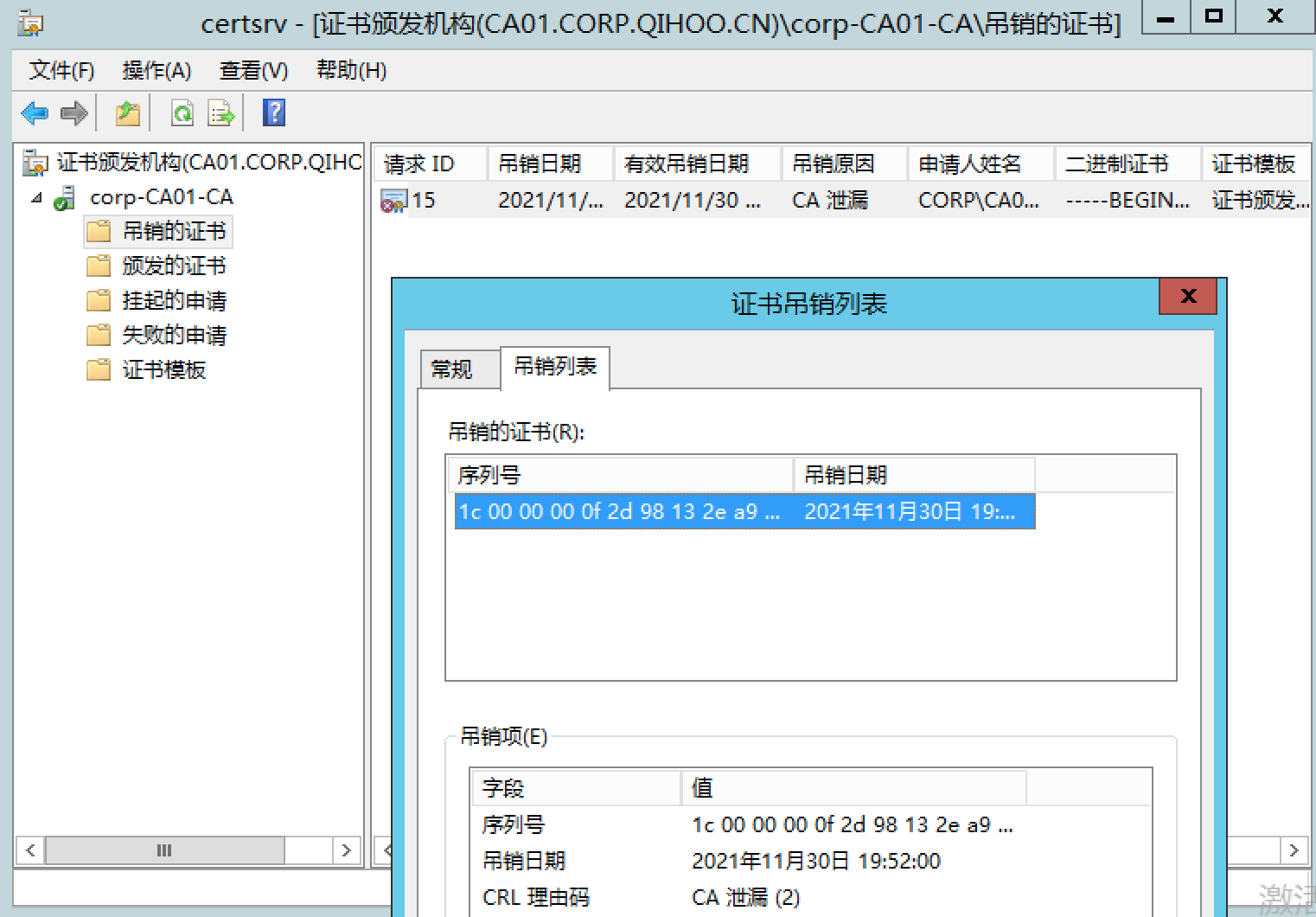Image resolution: width=1316 pixels, height=917 pixels.
Task: Collapse the corp-CA01-CA tree node
Action: (x=36, y=198)
